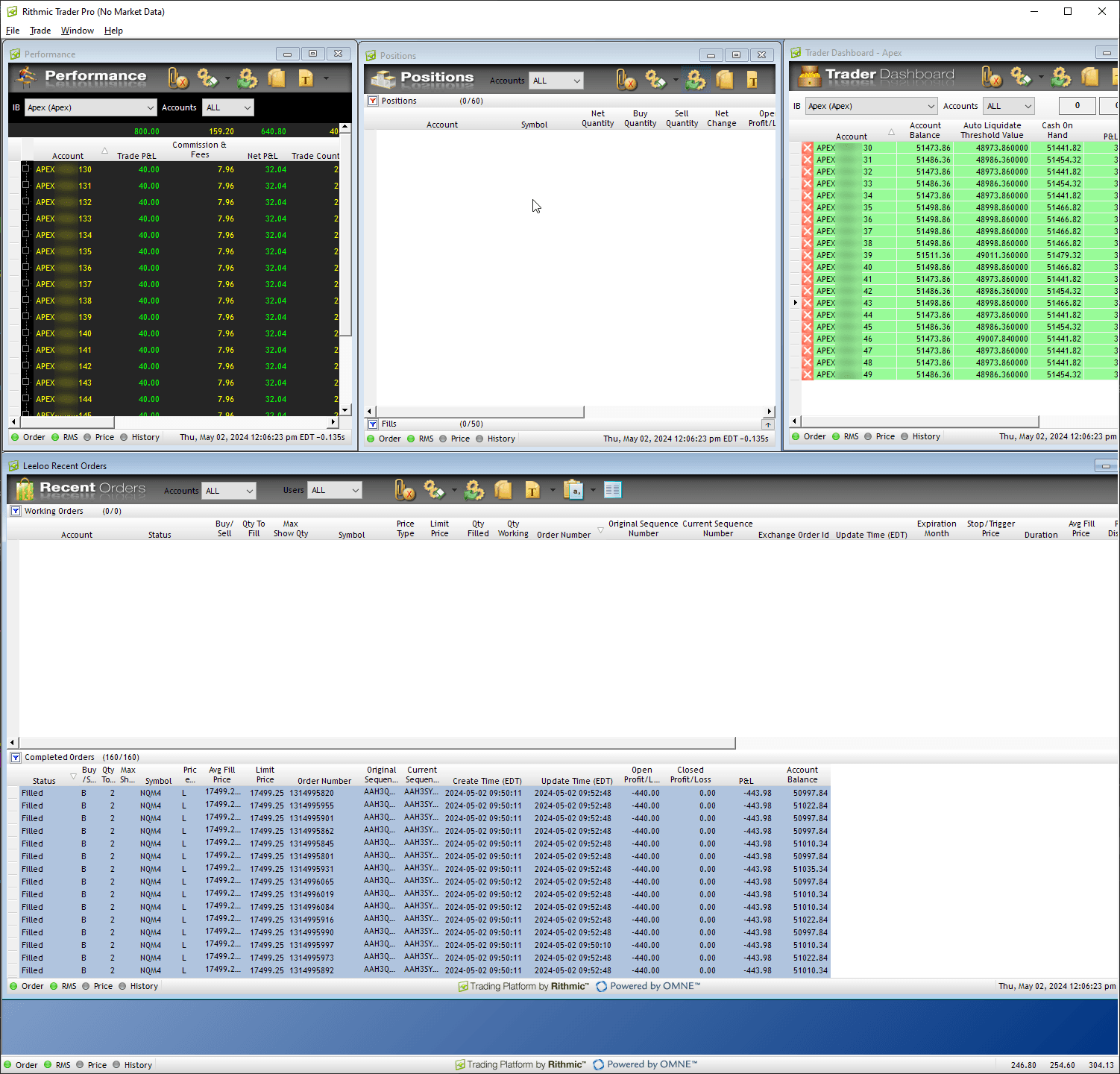This screenshot has height=1074, width=1120.
Task: Click the green arrow gears icon in Performance
Action: pyautogui.click(x=248, y=78)
